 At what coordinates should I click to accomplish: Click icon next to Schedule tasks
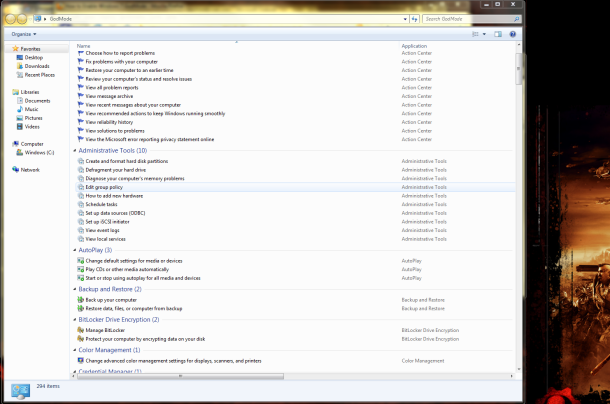81,204
